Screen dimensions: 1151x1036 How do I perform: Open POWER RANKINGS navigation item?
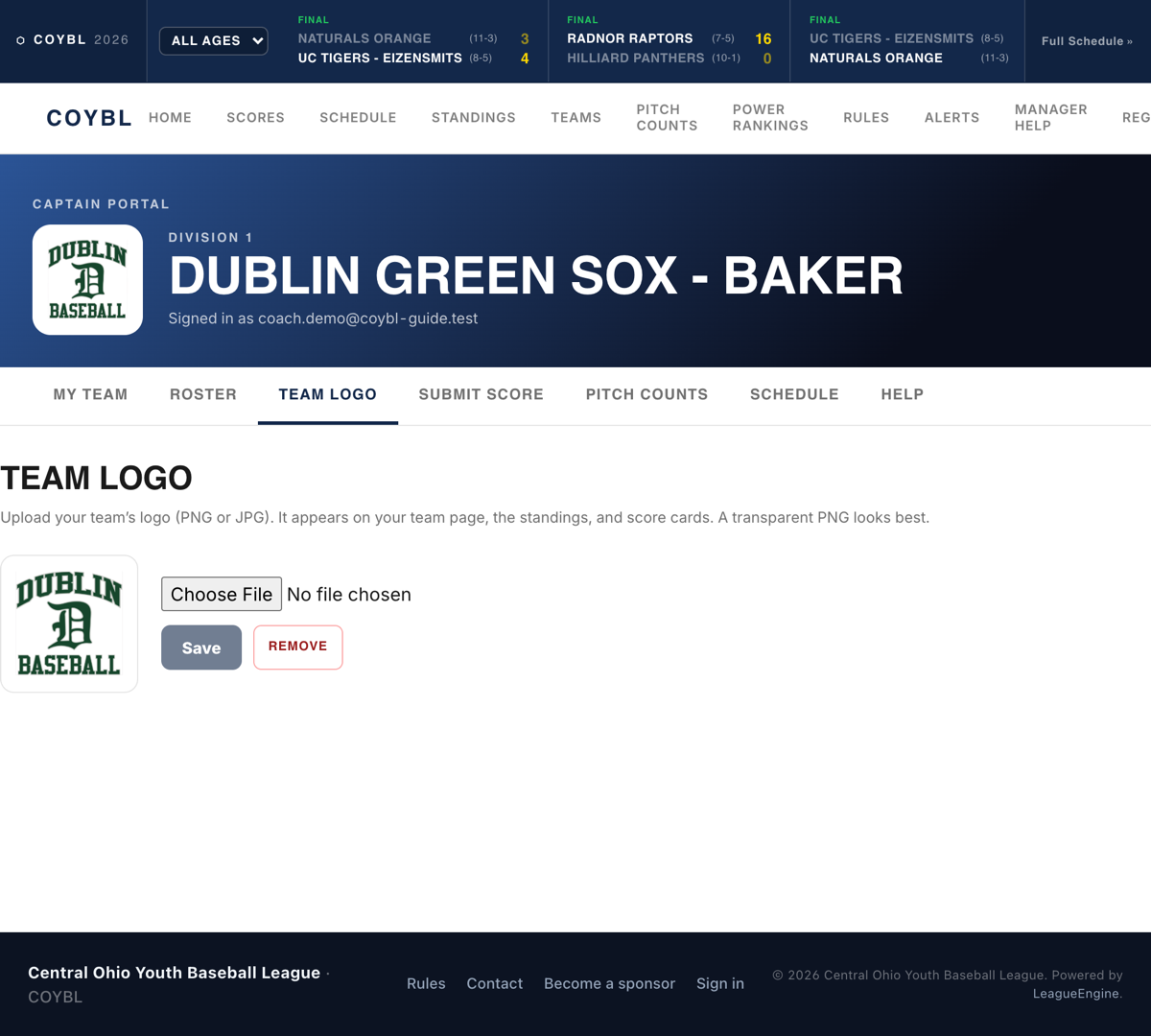pyautogui.click(x=770, y=118)
